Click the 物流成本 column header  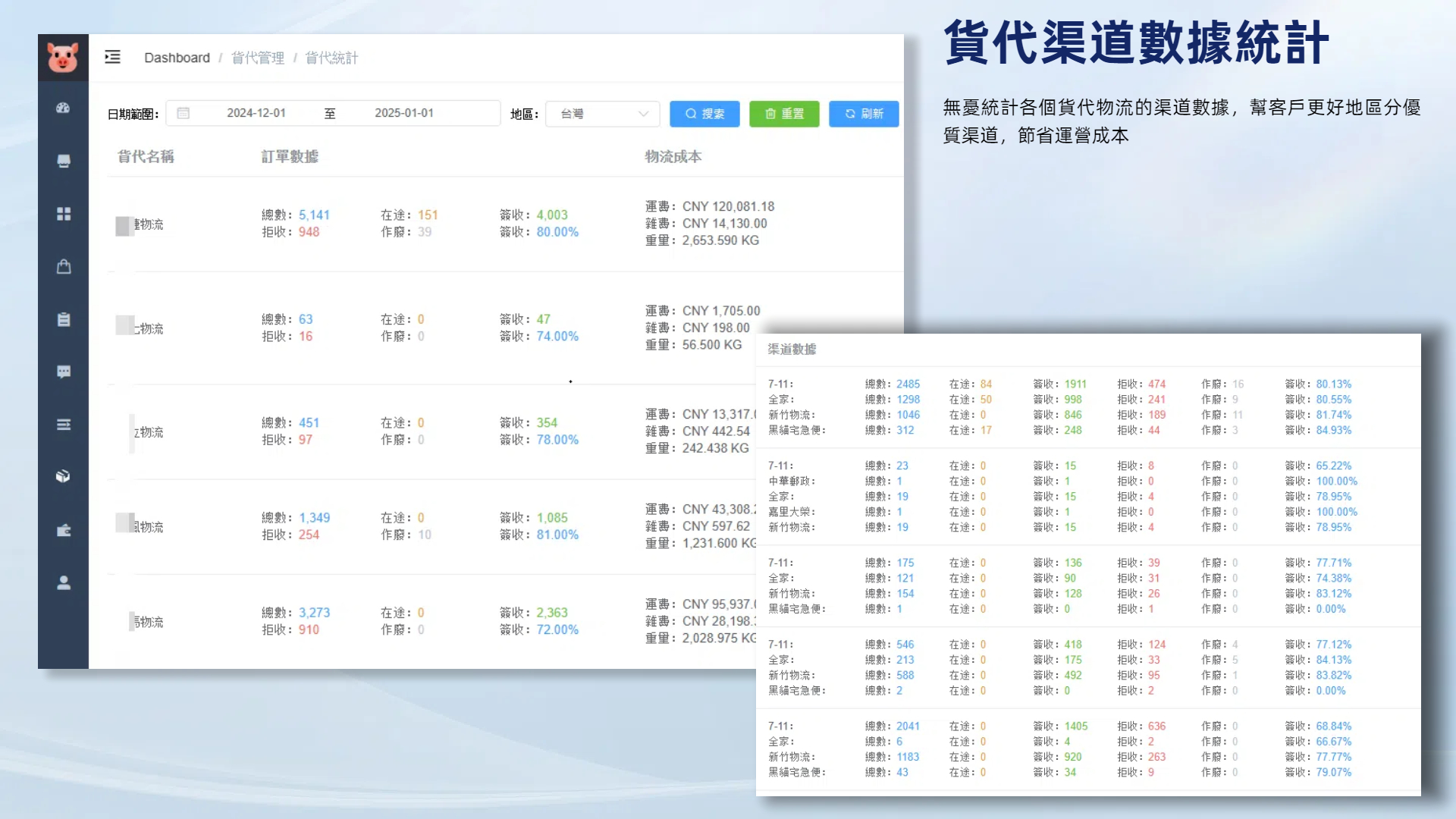tap(673, 156)
